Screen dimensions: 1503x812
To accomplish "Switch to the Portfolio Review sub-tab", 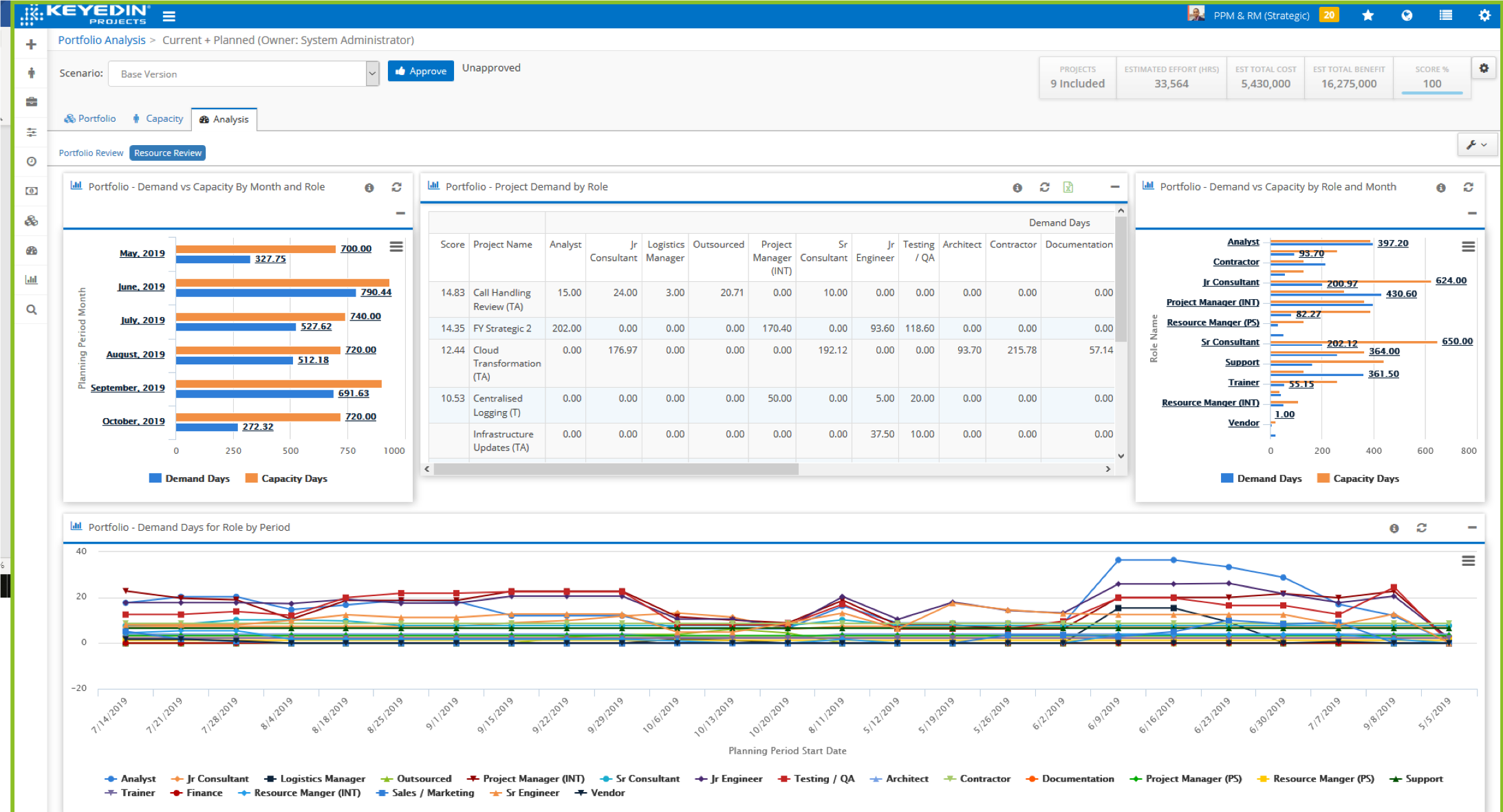I will pyautogui.click(x=91, y=153).
